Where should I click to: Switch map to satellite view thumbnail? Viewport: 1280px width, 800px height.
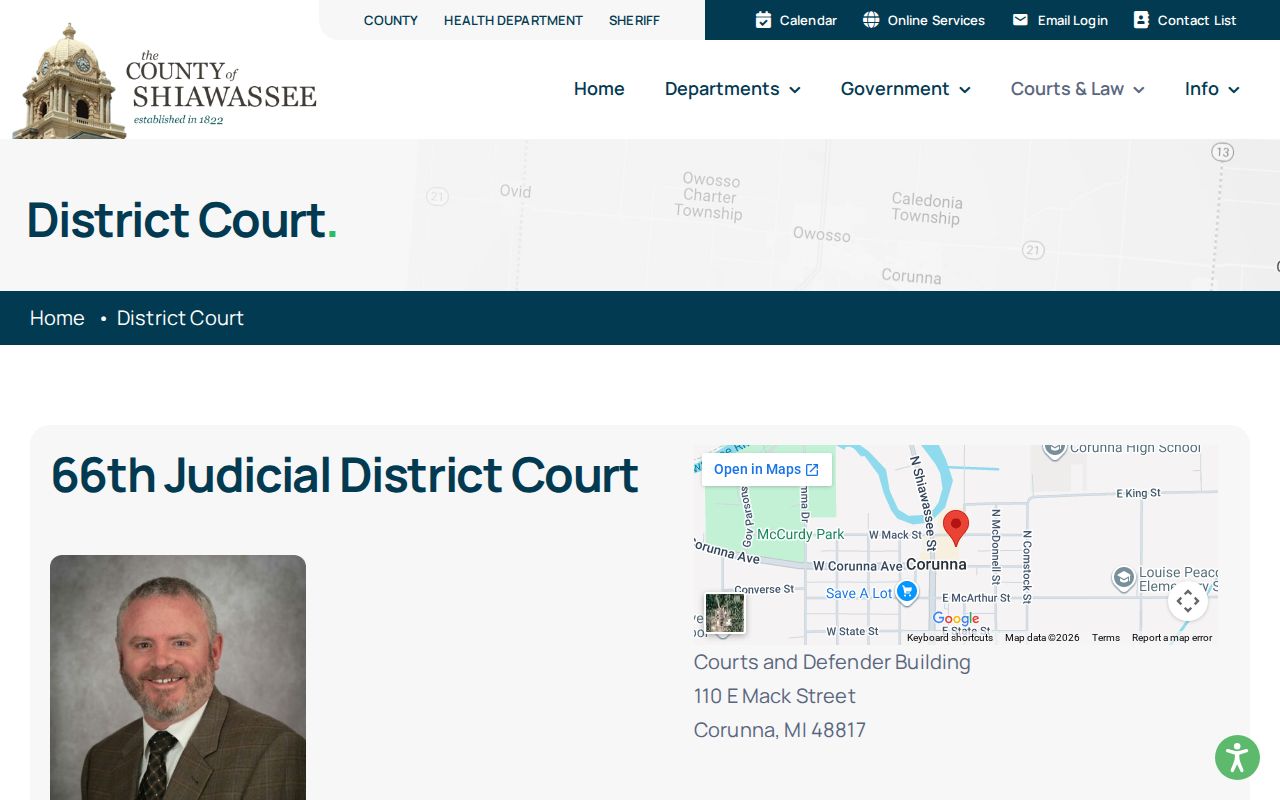click(x=725, y=613)
